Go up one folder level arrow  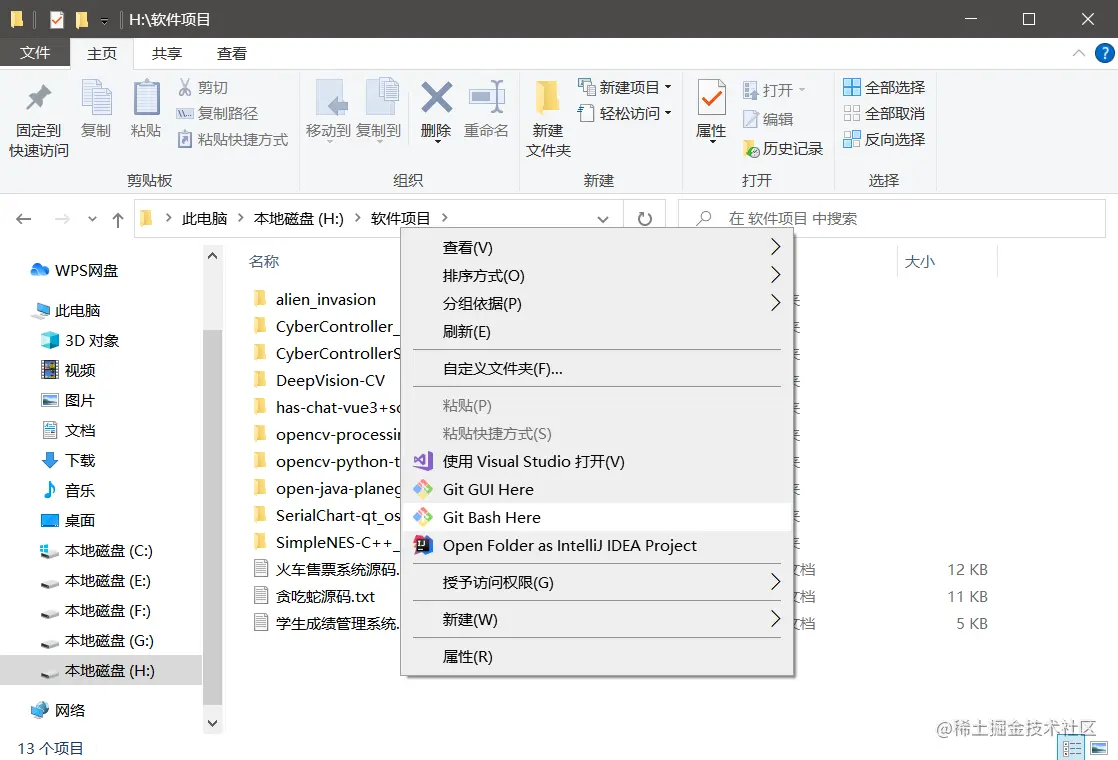coord(118,220)
